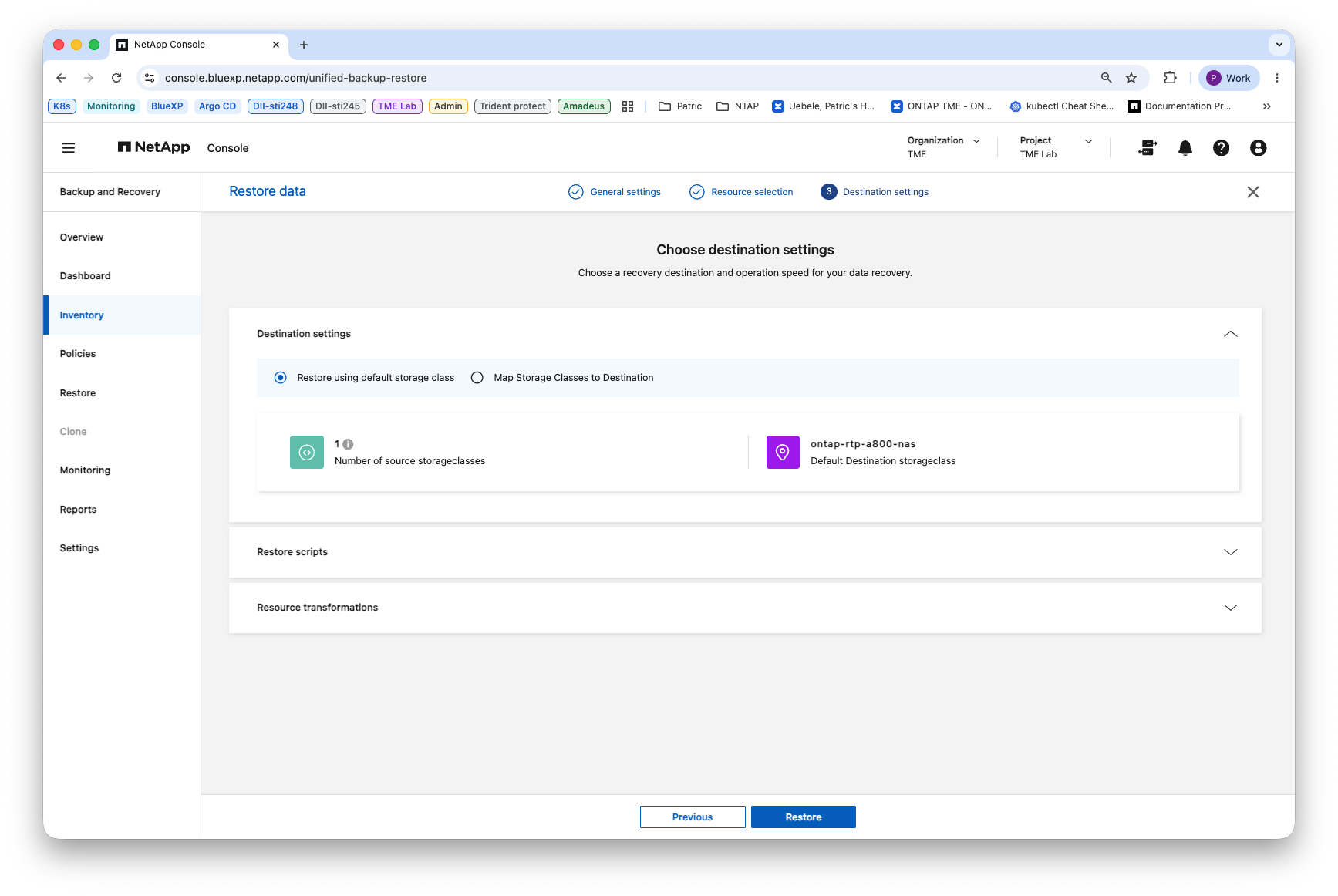The width and height of the screenshot is (1338, 896).
Task: Click the Previous button
Action: pos(693,817)
